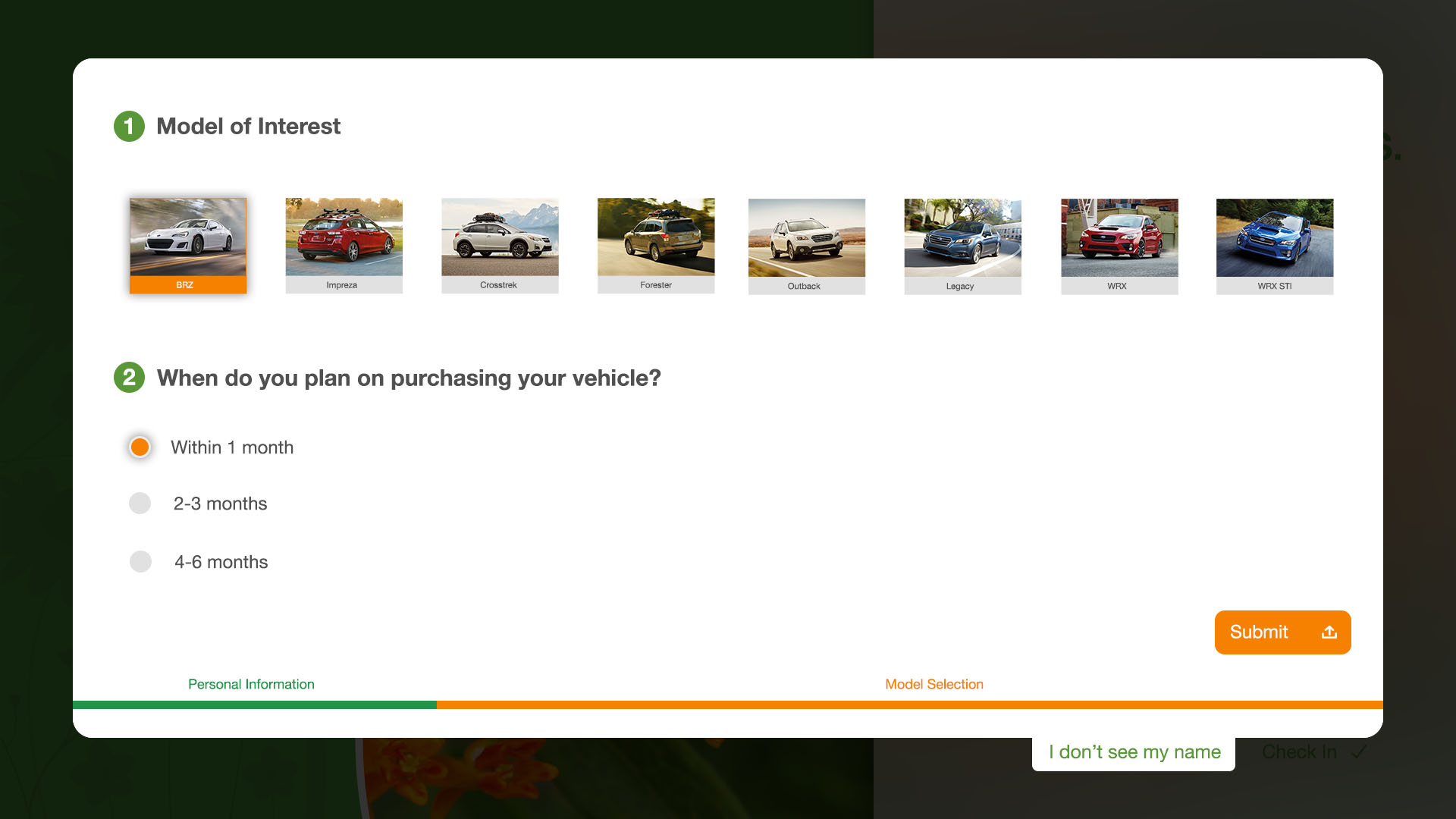Image resolution: width=1456 pixels, height=819 pixels.
Task: Click the green Personal Information progress bar
Action: click(254, 705)
